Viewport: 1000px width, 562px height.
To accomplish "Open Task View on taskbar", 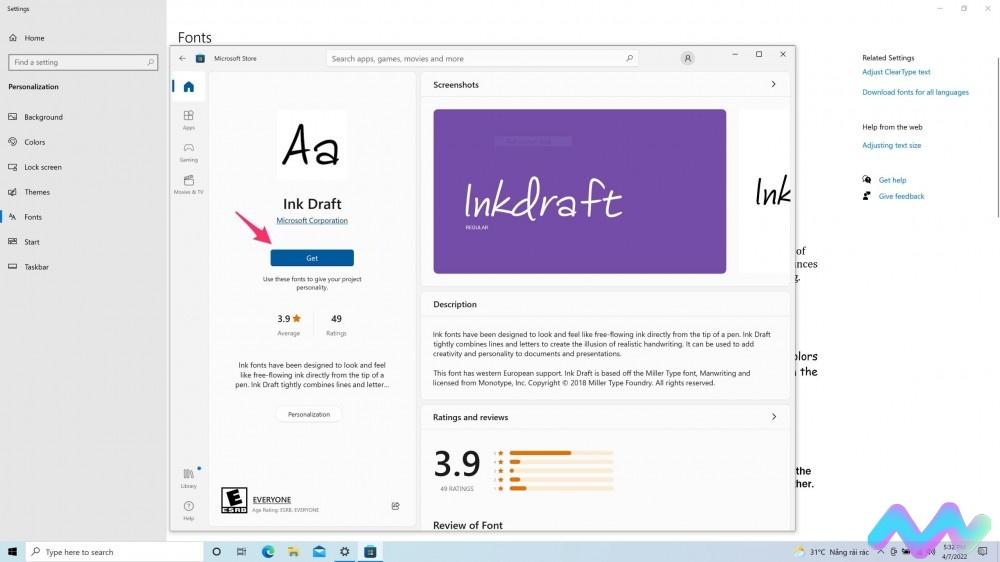I will [242, 552].
